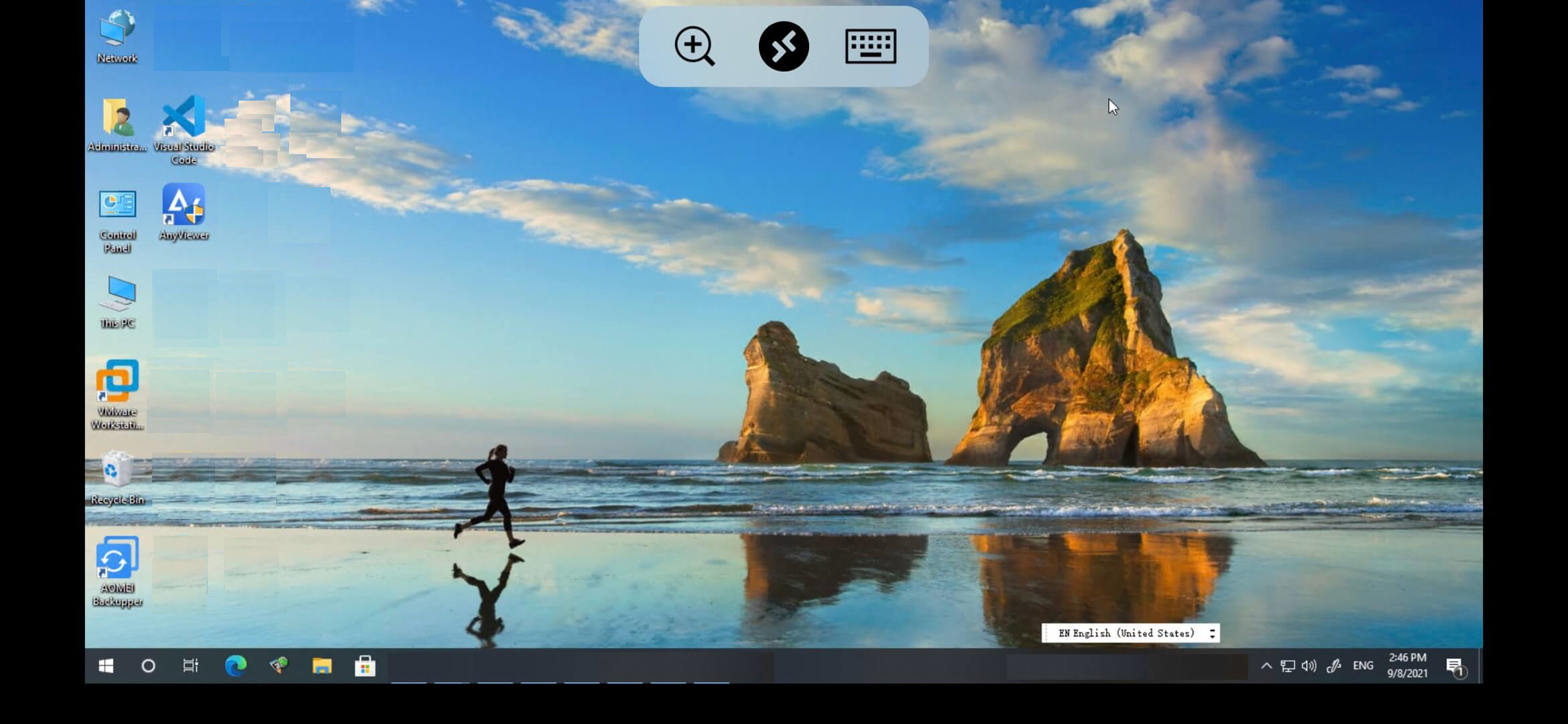Launch Microsoft Edge from the taskbar
Image resolution: width=1568 pixels, height=724 pixels.
coord(235,666)
